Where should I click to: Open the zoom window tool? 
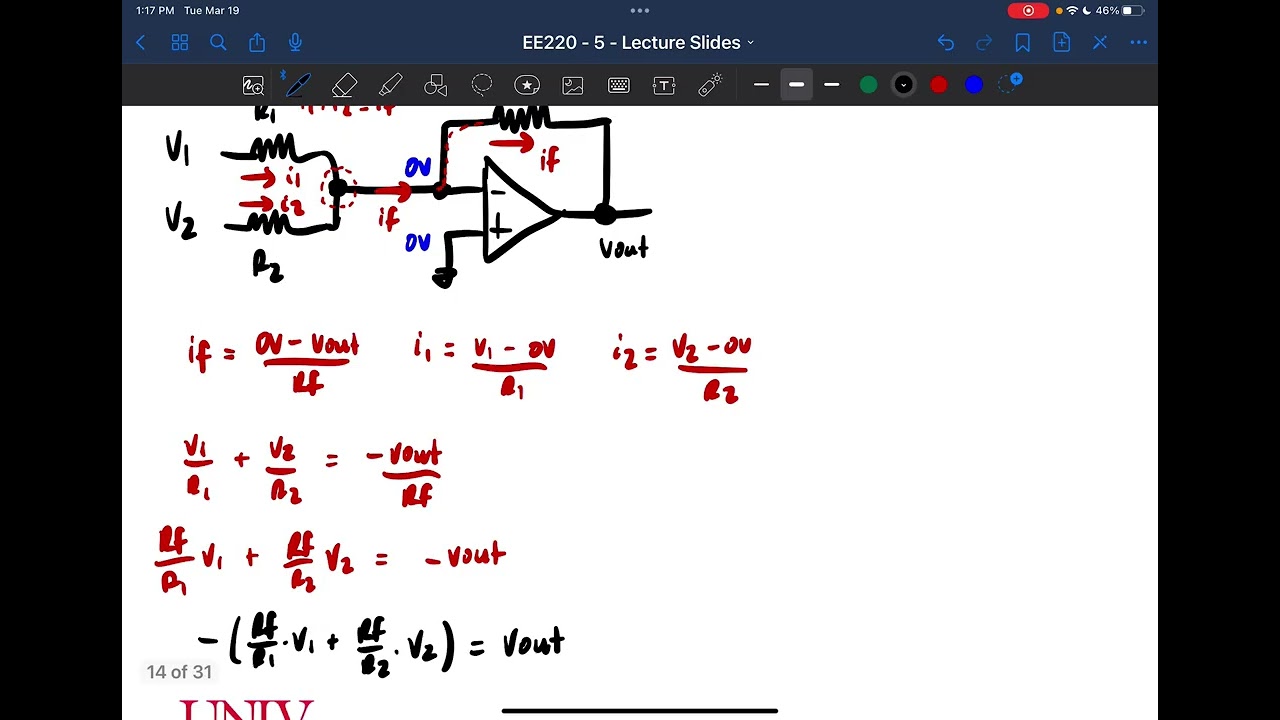(253, 85)
